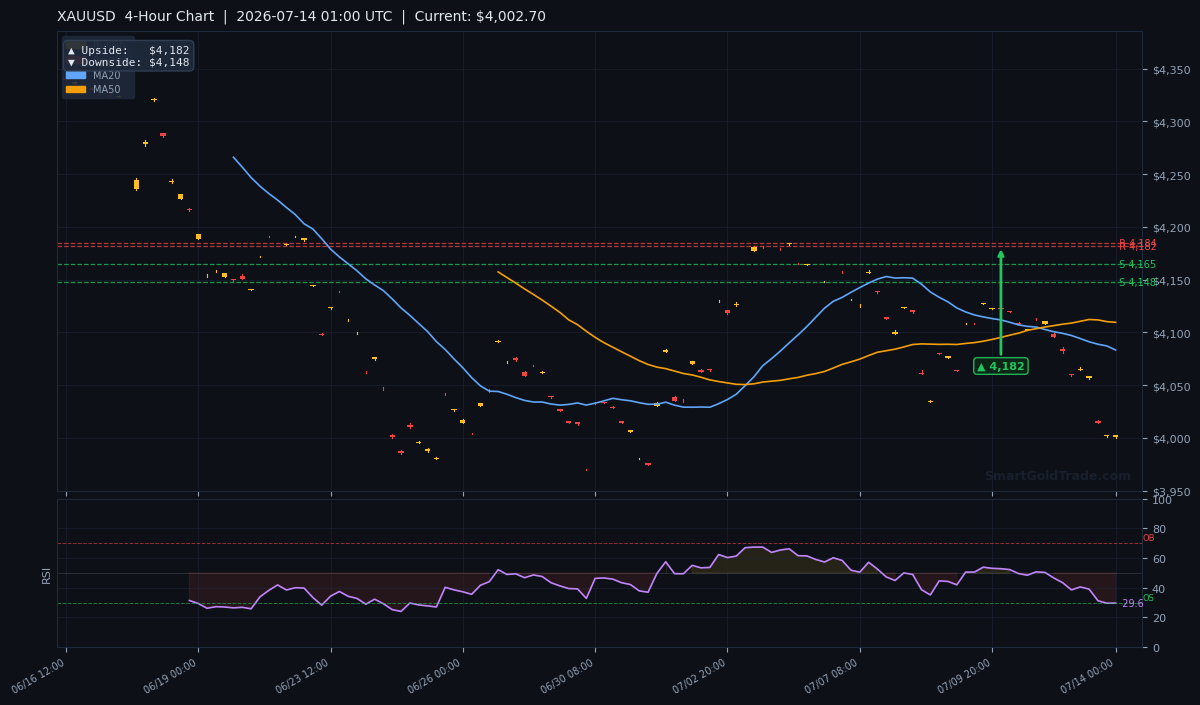Click the 07/14 00:00 date label
This screenshot has height=705, width=1200.
pyautogui.click(x=1088, y=676)
